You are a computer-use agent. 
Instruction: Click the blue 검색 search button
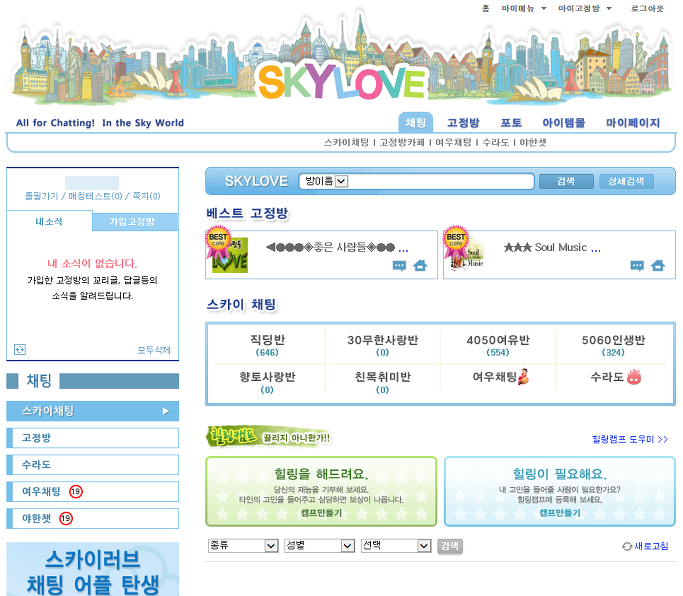(x=566, y=181)
